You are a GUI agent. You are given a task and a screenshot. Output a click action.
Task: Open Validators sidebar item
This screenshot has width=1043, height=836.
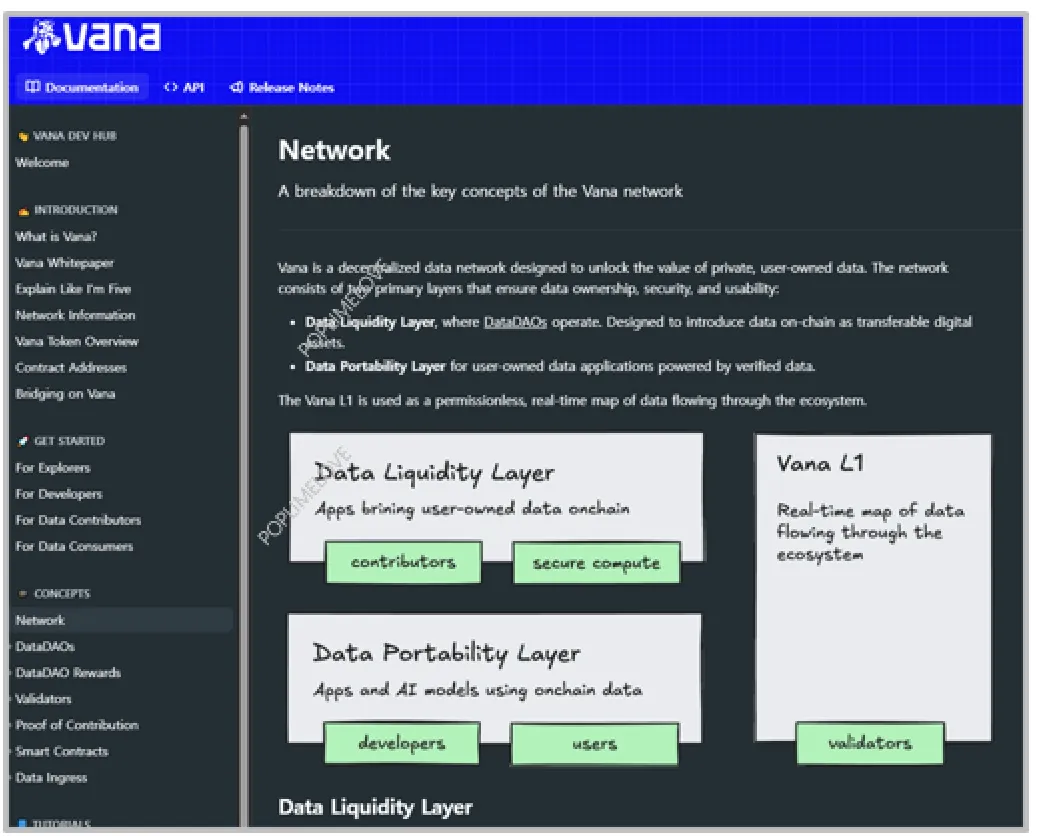click(43, 698)
